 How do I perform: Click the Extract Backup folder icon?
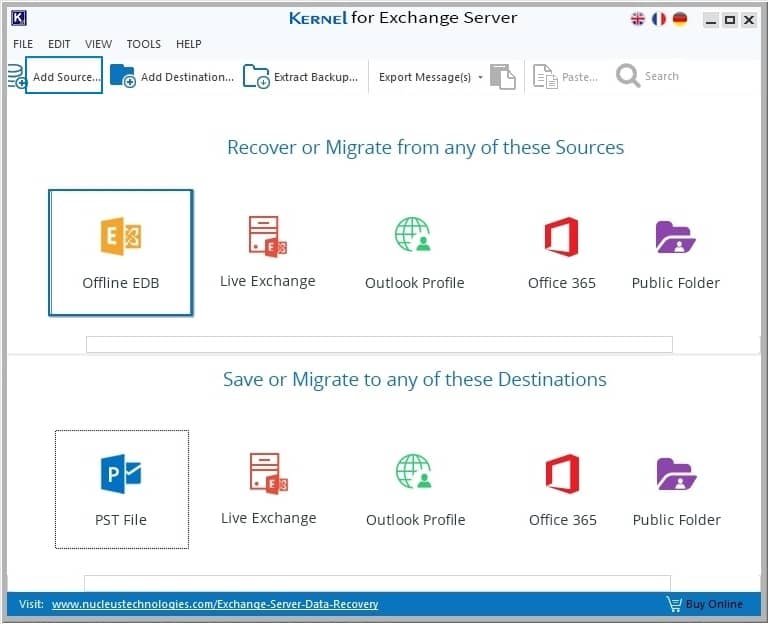pos(256,76)
